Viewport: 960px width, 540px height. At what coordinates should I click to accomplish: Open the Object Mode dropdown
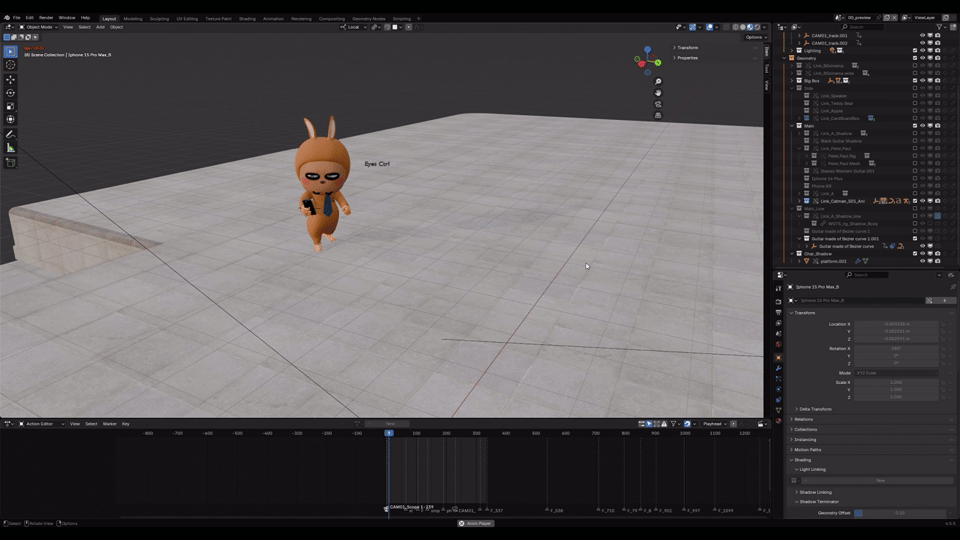click(38, 27)
